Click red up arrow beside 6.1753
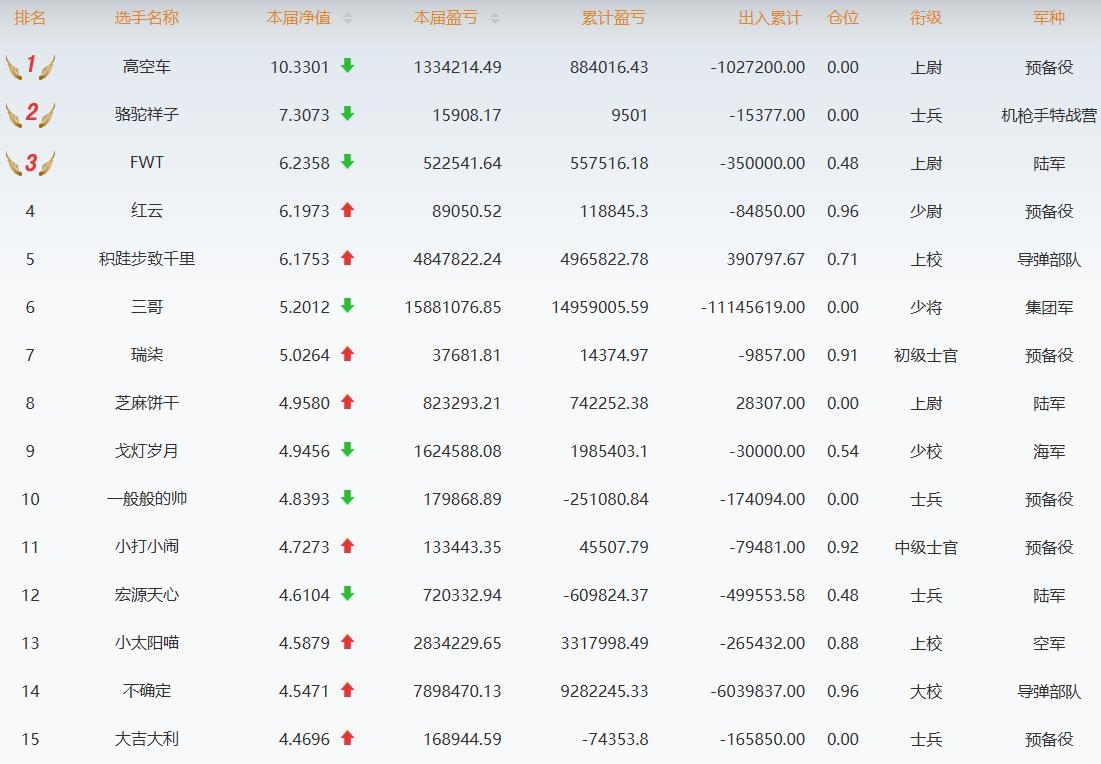This screenshot has width=1101, height=764. [x=347, y=258]
